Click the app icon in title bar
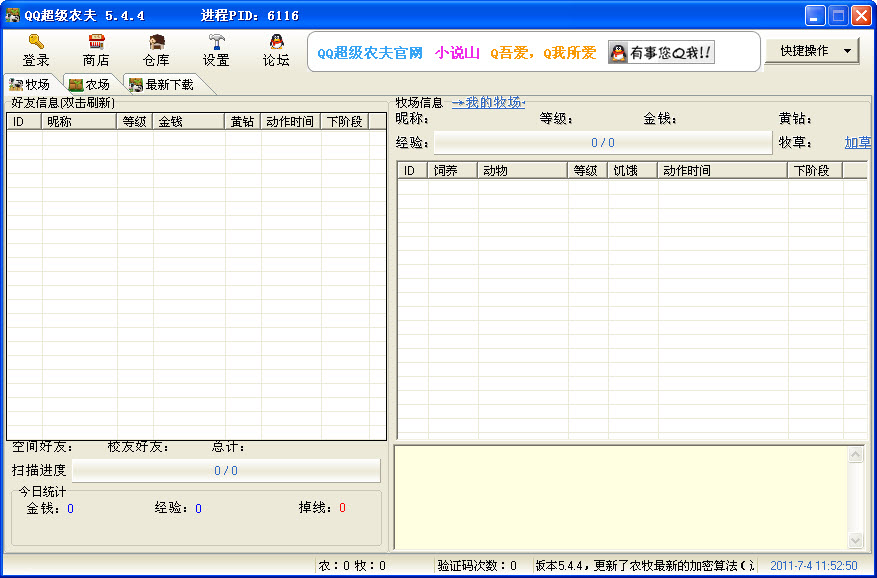The height and width of the screenshot is (578, 877). click(x=12, y=15)
